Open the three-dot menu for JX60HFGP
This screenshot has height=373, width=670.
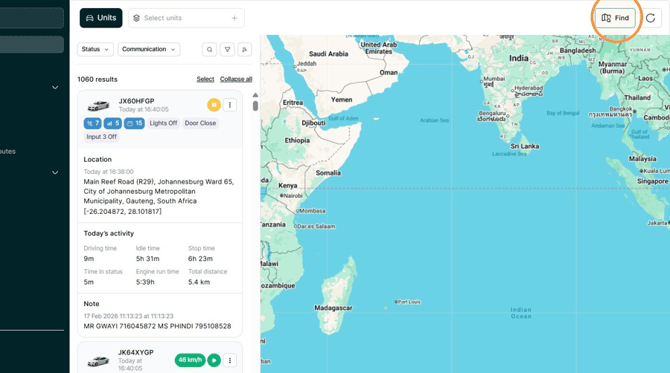230,105
